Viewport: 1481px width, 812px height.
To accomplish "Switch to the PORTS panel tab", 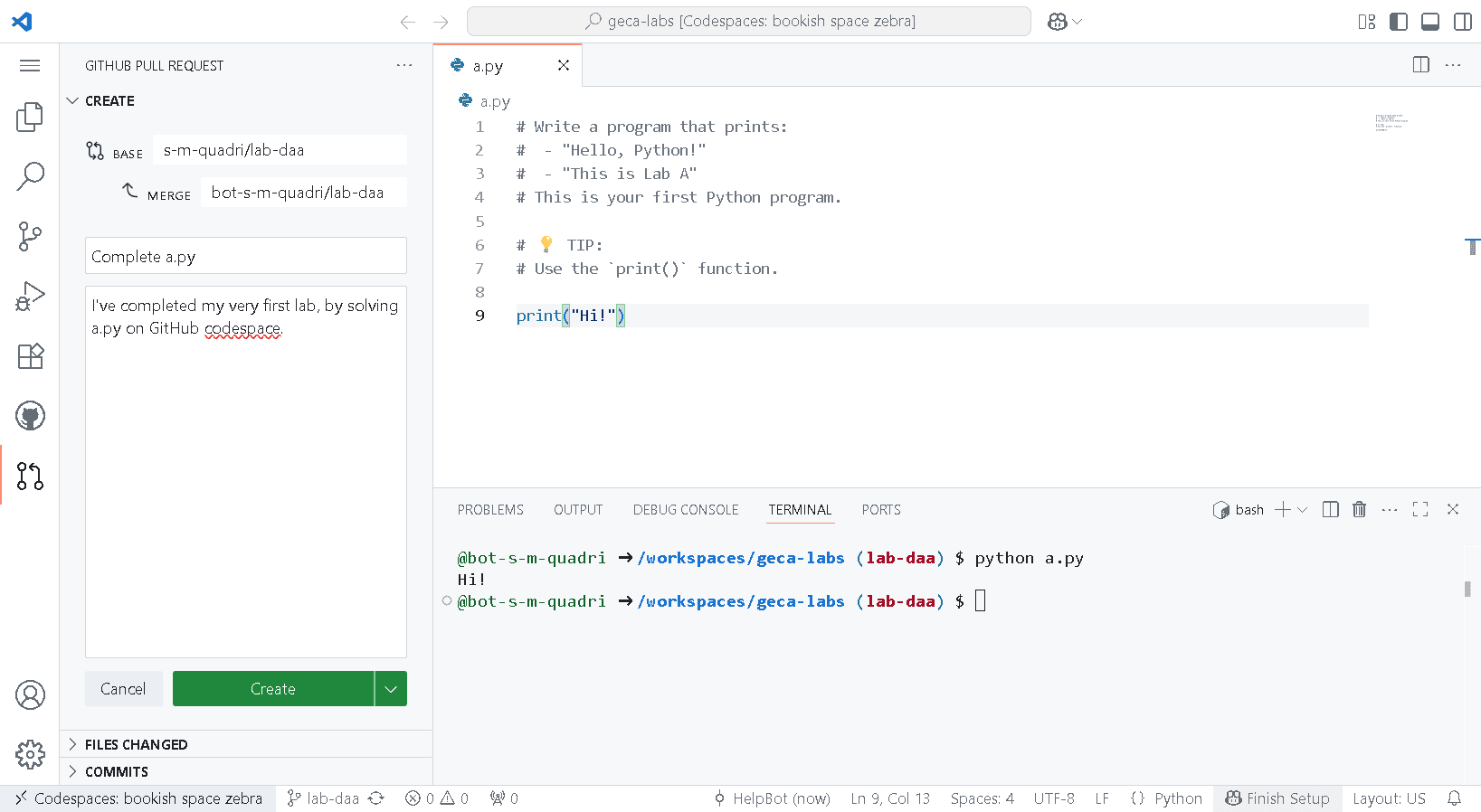I will [x=881, y=510].
